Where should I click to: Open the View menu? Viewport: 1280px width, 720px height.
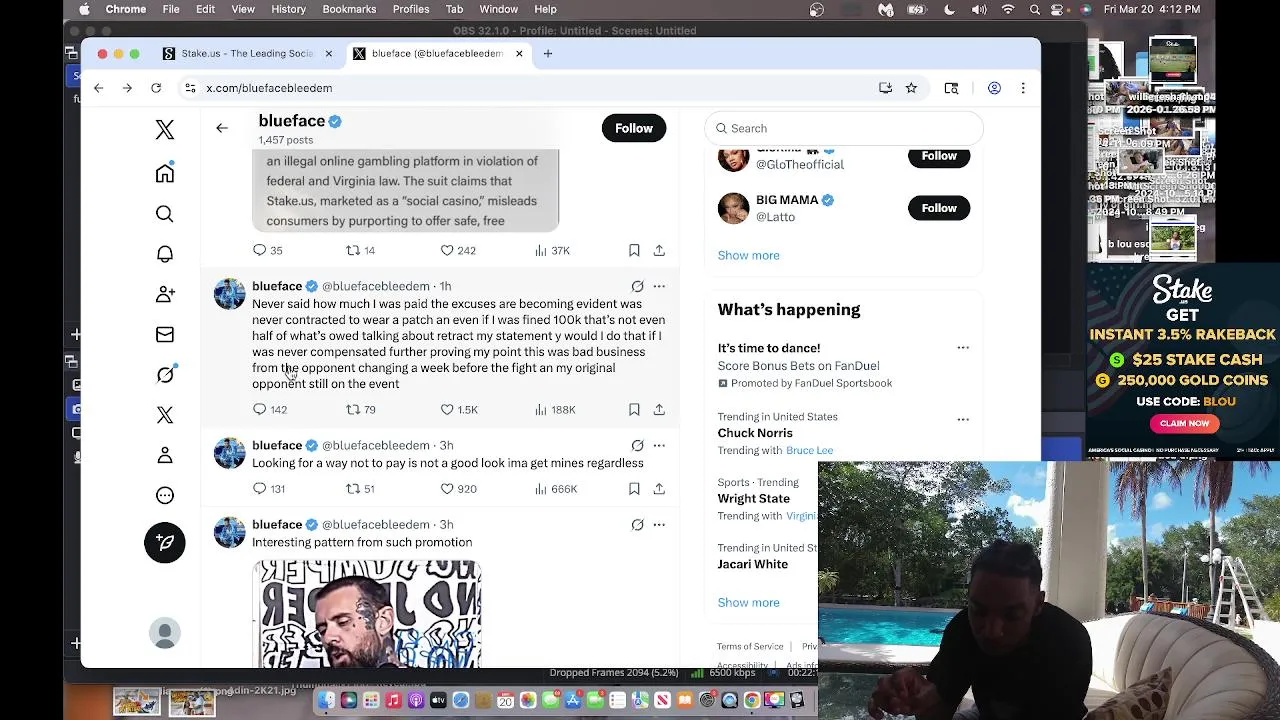pyautogui.click(x=243, y=9)
